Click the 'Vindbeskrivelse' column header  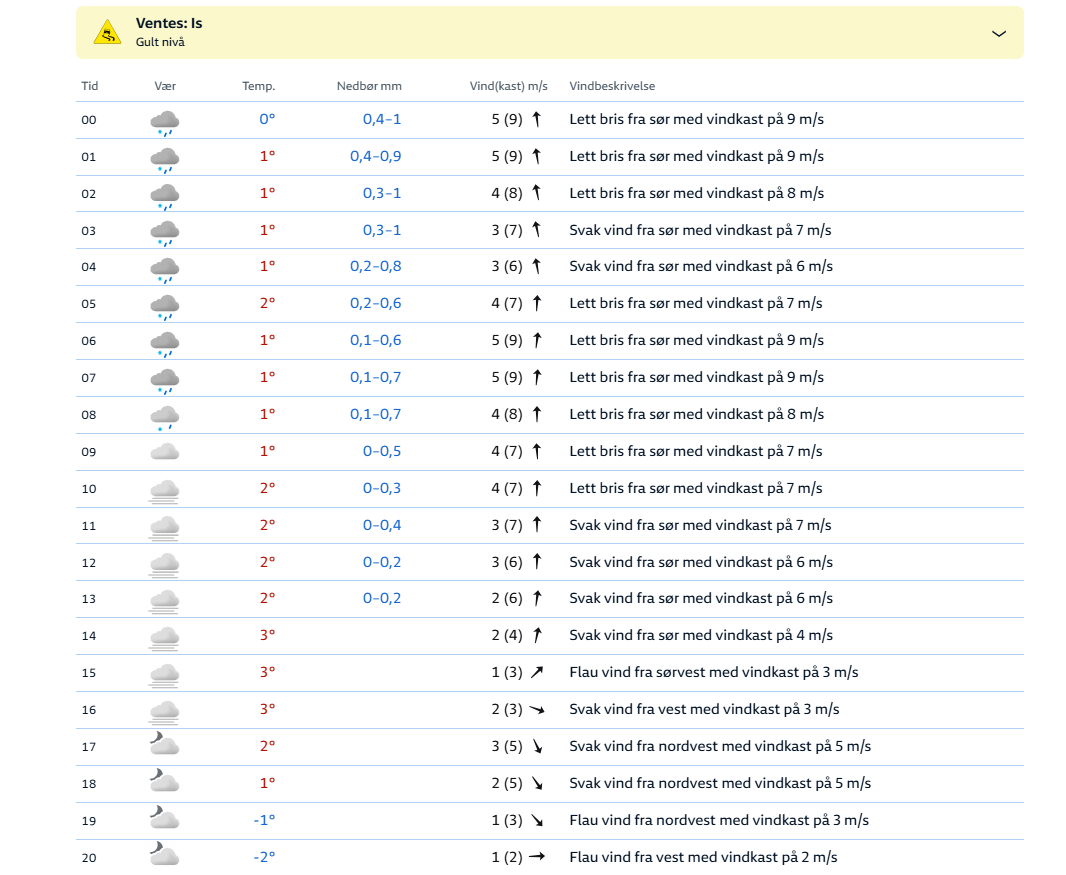(612, 86)
